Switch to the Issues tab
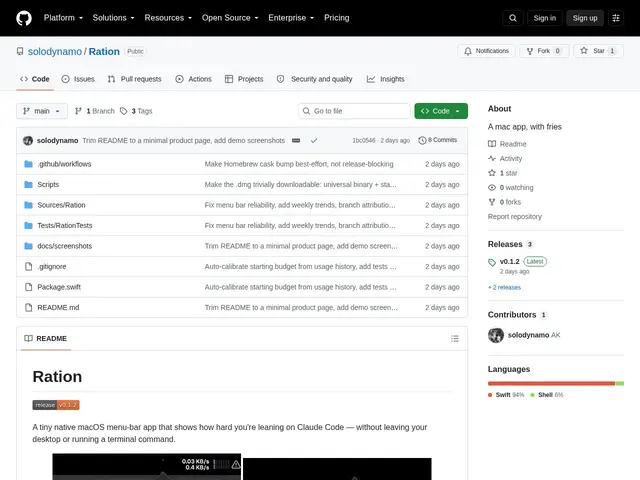This screenshot has width=640, height=480. [78, 79]
